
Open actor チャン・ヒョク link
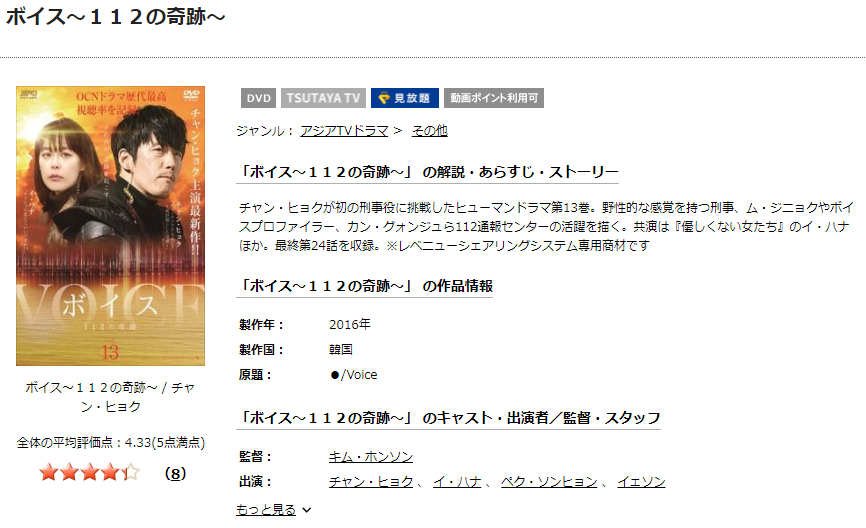coord(371,482)
